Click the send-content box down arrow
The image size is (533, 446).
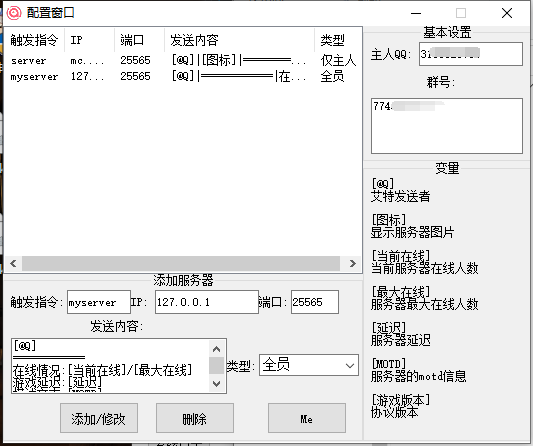[x=217, y=384]
